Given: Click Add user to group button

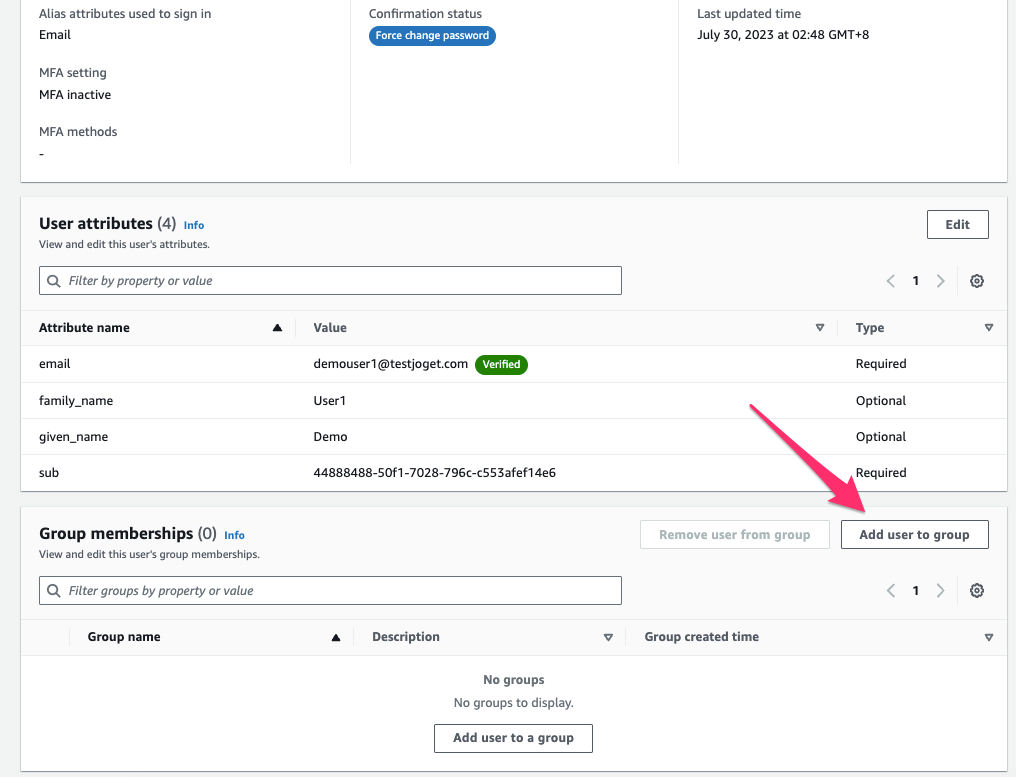Looking at the screenshot, I should [x=914, y=535].
